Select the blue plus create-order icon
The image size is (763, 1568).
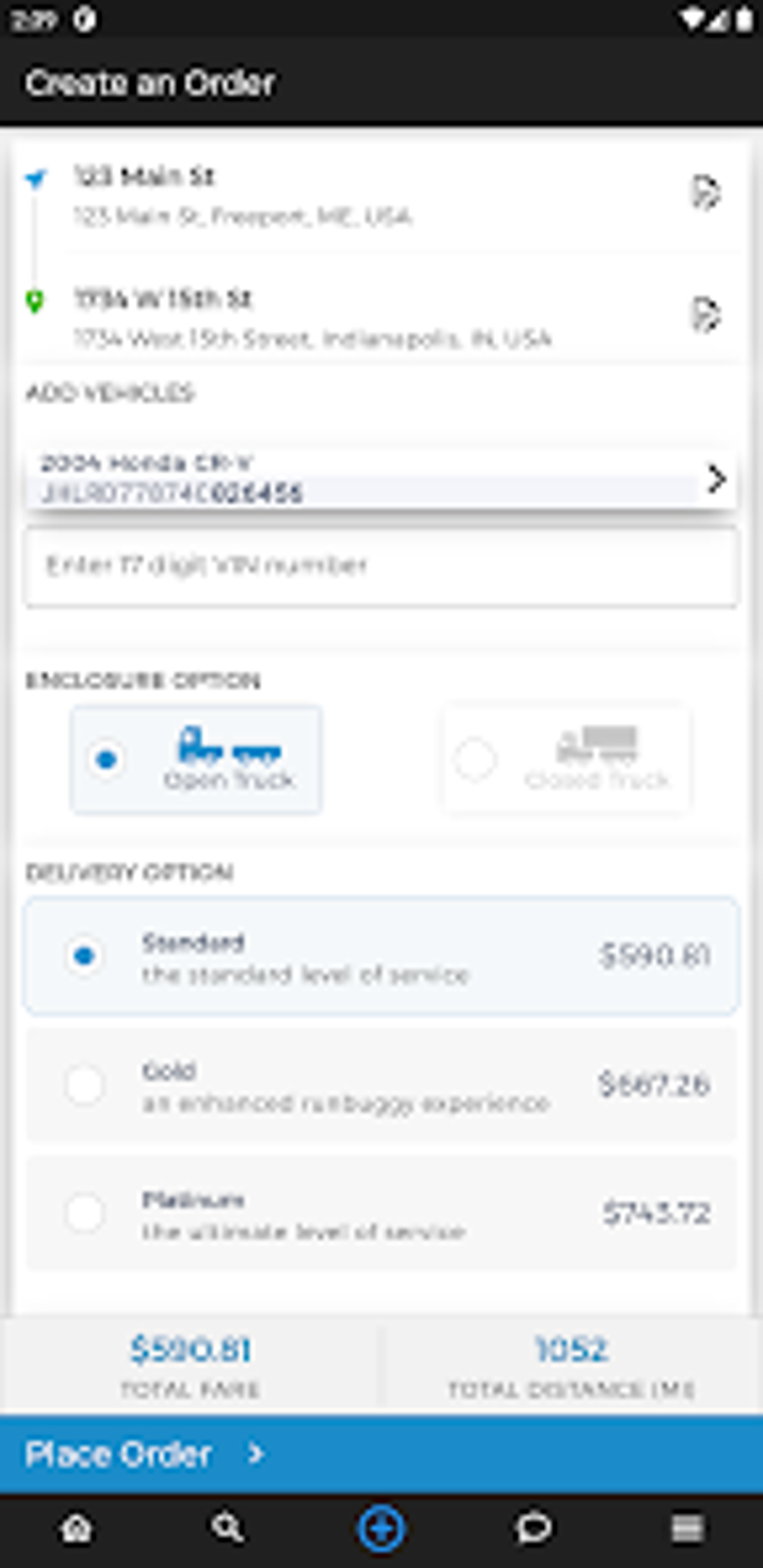point(381,1528)
